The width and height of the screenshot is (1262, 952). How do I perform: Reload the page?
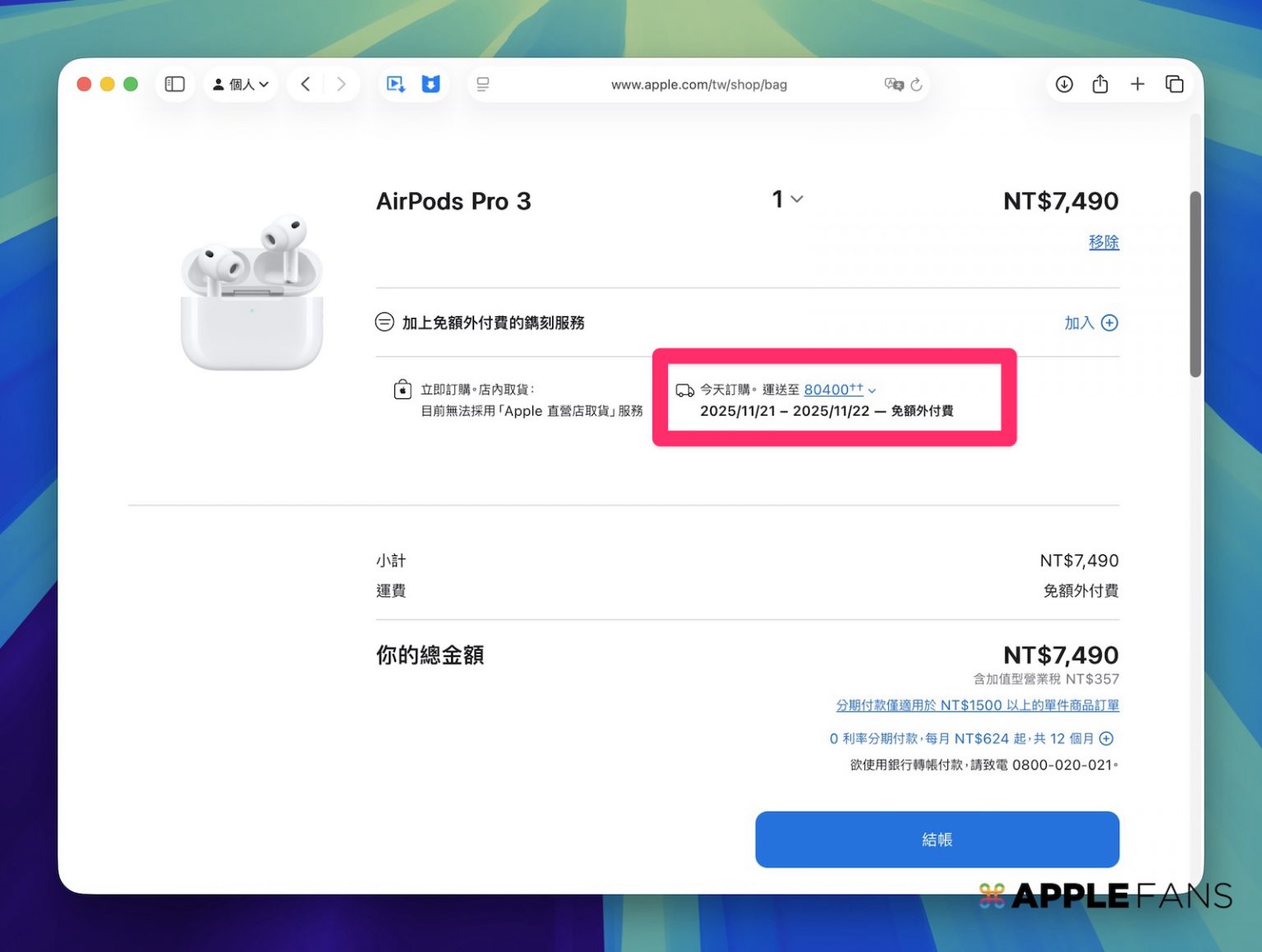pyautogui.click(x=917, y=84)
